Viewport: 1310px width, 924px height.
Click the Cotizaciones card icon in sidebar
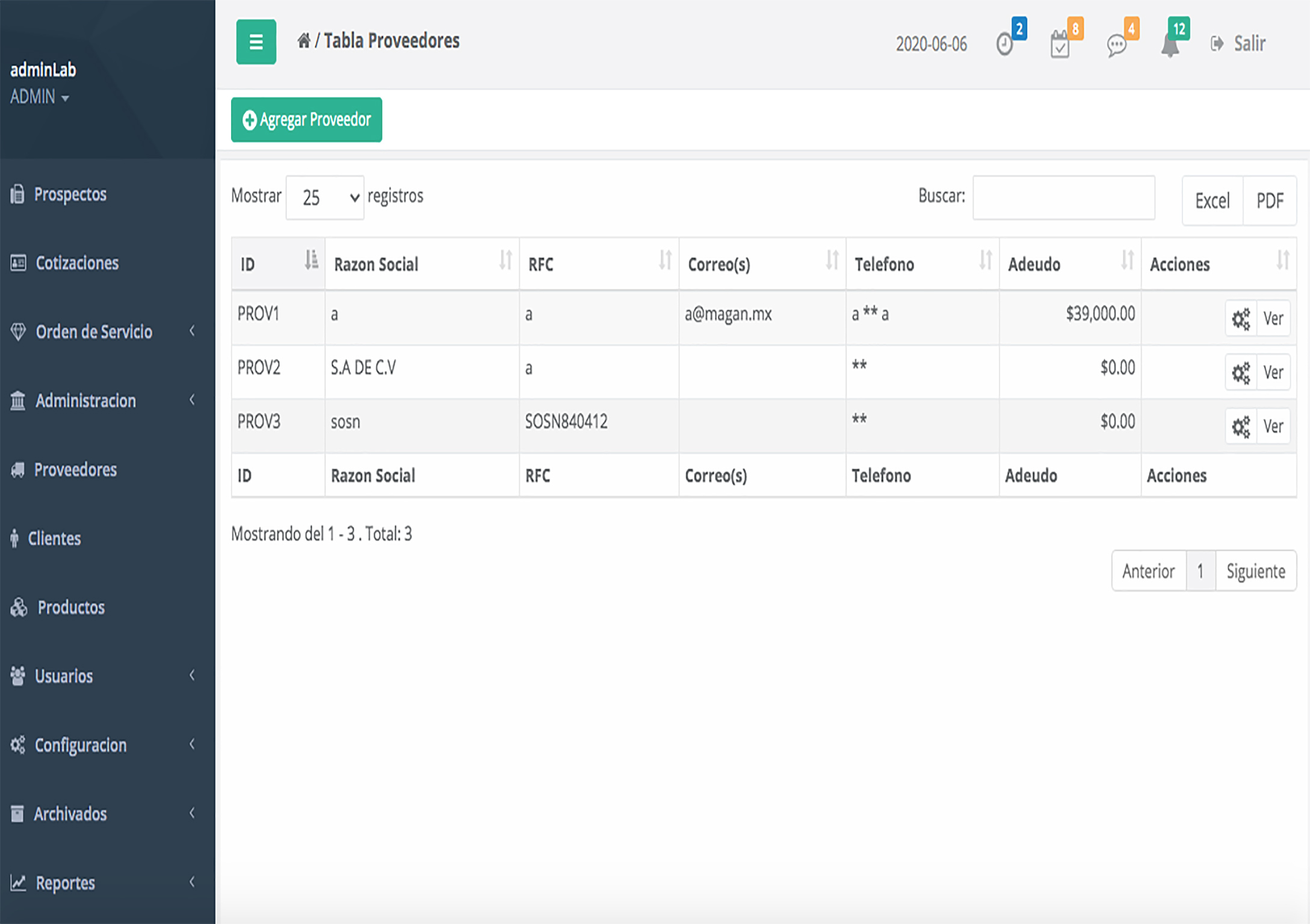[x=18, y=263]
